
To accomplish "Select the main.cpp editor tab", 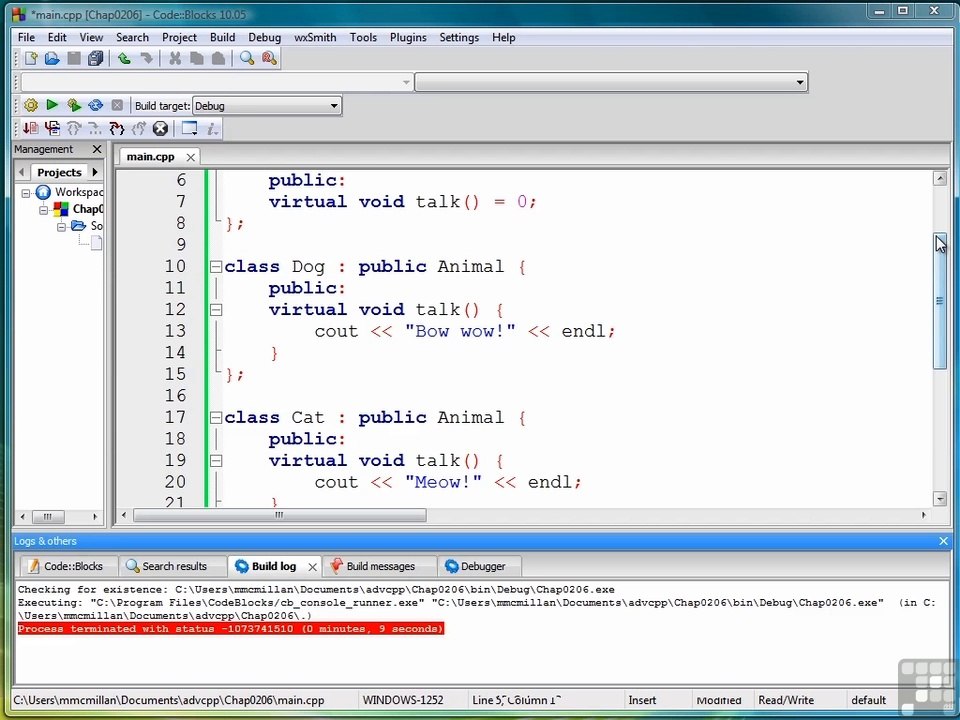I will [x=151, y=157].
